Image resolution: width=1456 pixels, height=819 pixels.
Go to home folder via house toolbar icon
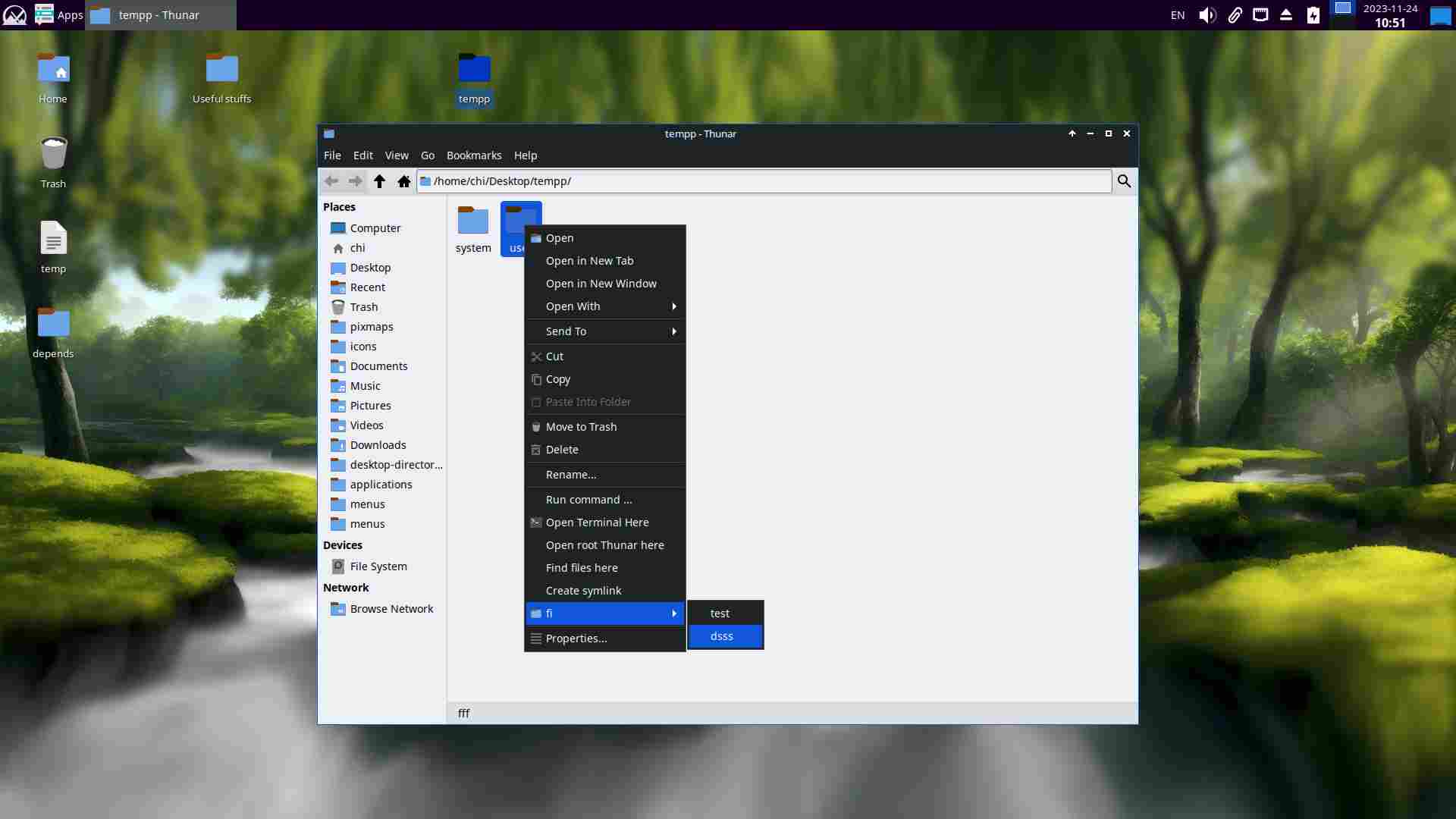coord(404,181)
